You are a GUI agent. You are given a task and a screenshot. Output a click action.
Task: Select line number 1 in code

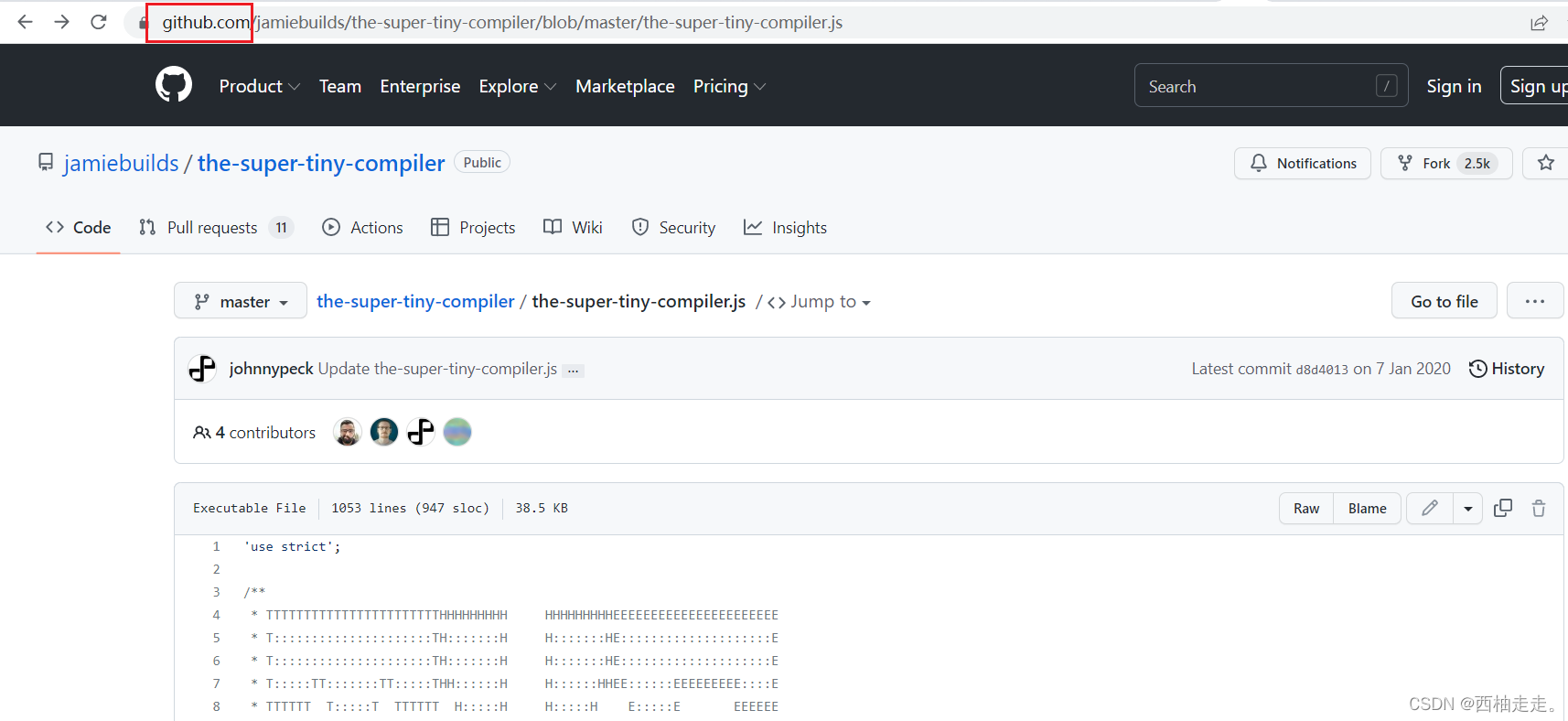coord(217,546)
